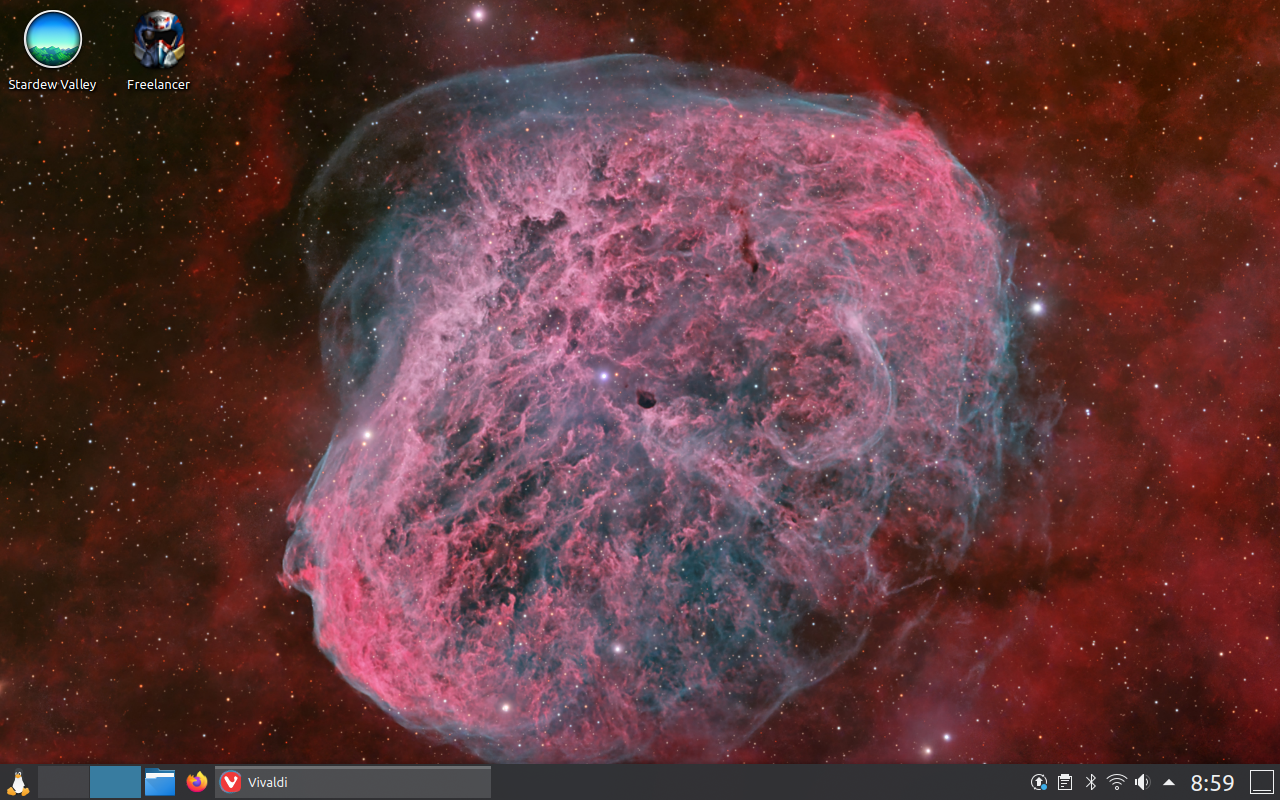Open the clipboard tray applet
The width and height of the screenshot is (1280, 800).
(x=1066, y=782)
